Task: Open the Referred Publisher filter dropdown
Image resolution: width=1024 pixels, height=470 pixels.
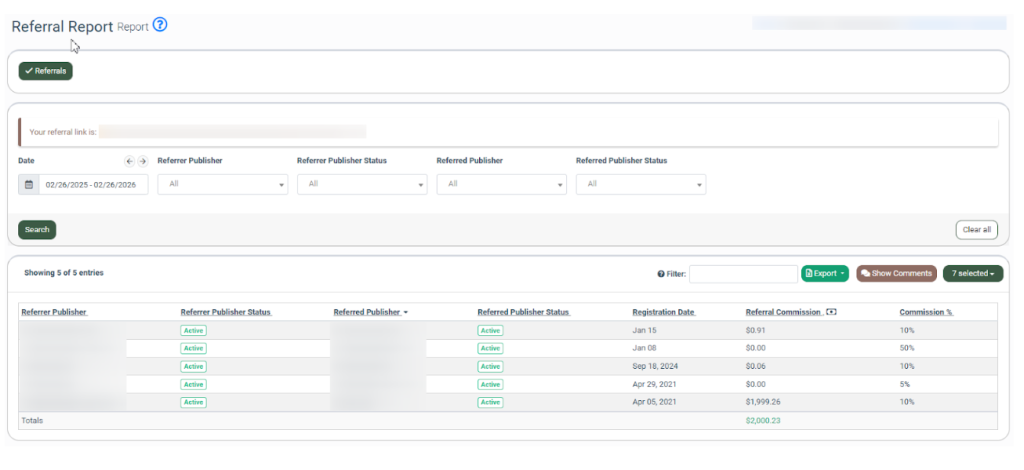Action: 501,184
